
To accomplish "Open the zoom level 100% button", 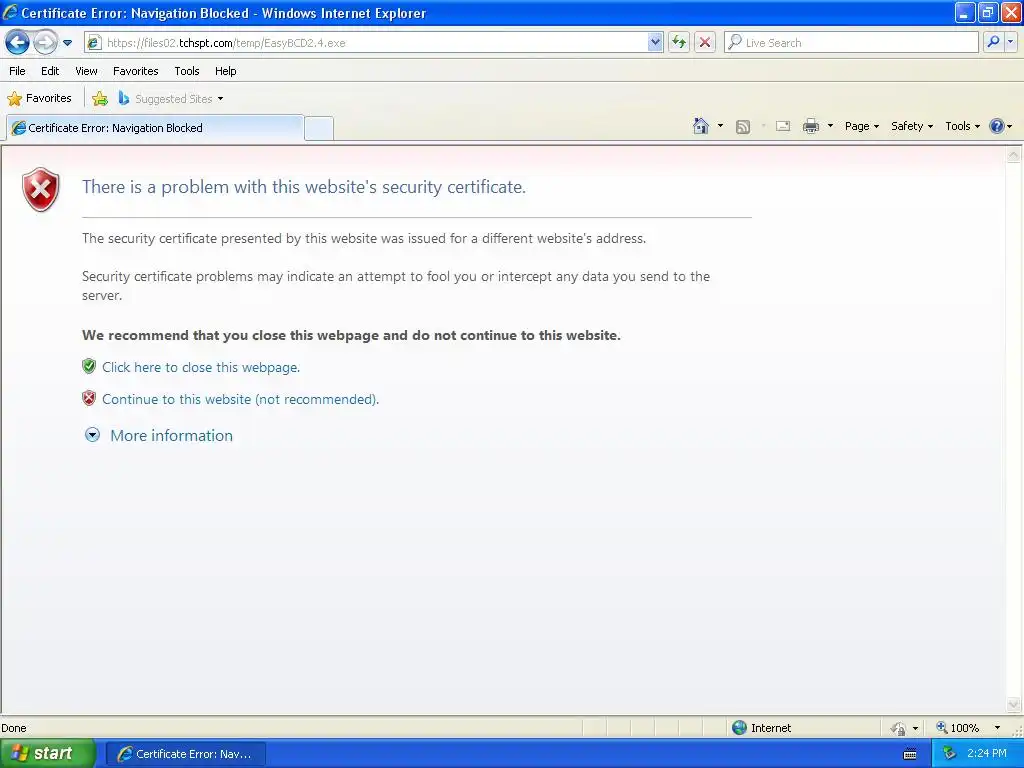I will coord(957,728).
